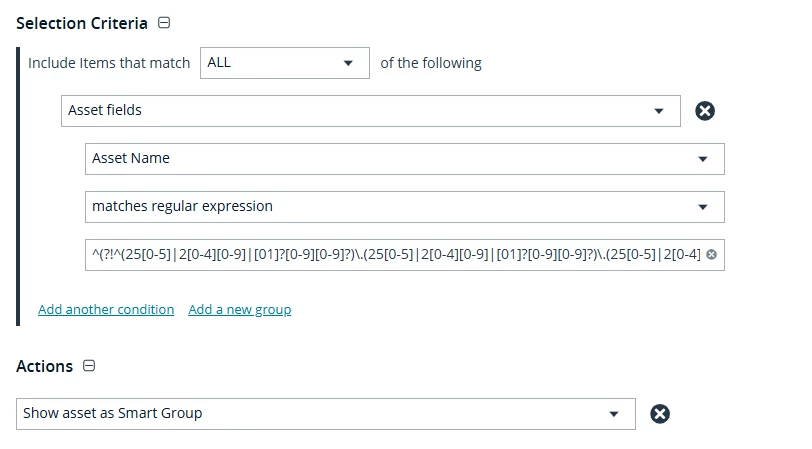Image resolution: width=812 pixels, height=449 pixels.
Task: Open the Asset fields dropdown
Action: click(x=658, y=111)
